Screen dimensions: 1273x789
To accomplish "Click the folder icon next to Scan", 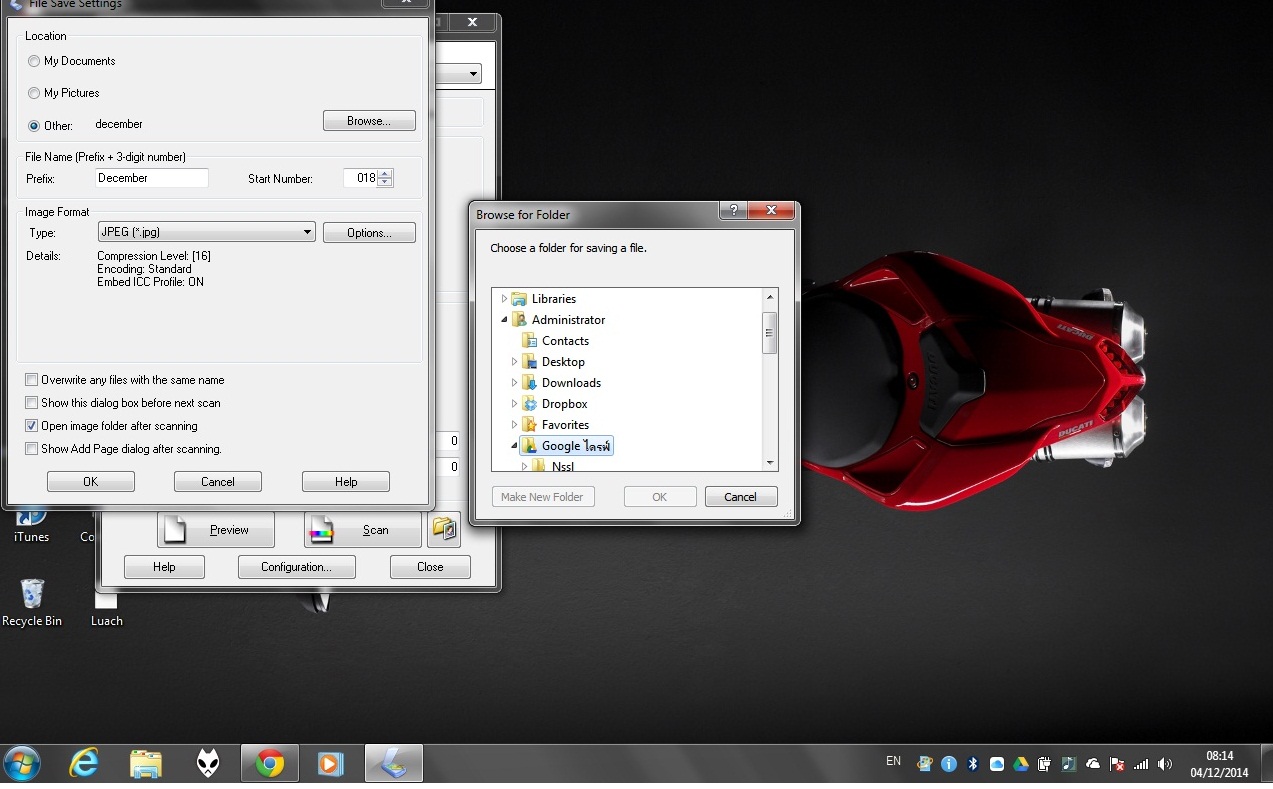I will click(x=444, y=529).
